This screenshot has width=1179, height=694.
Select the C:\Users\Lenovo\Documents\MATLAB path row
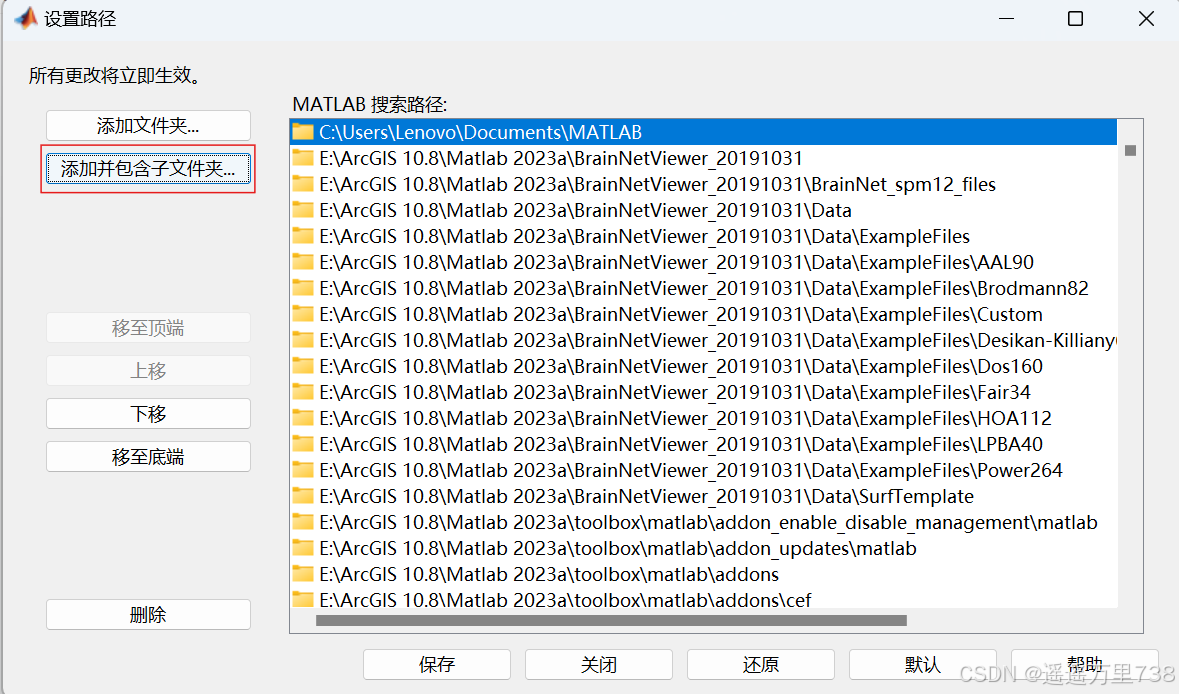point(703,132)
